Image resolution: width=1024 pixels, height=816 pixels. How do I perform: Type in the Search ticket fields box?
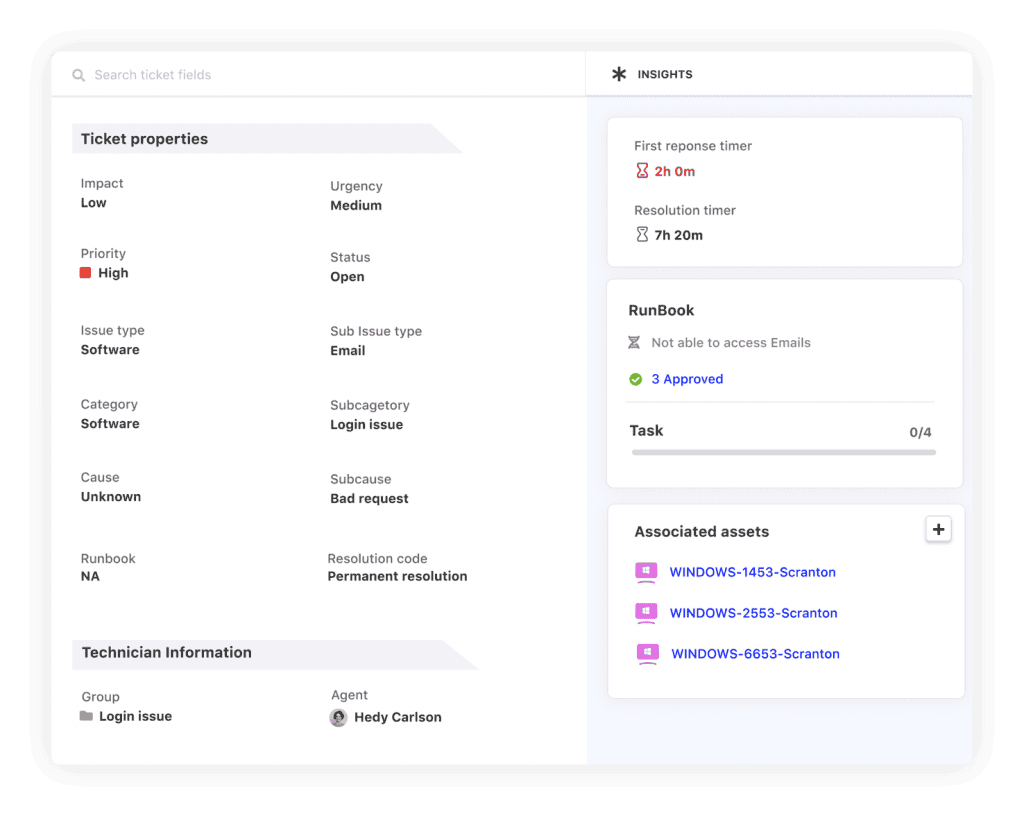(x=300, y=75)
